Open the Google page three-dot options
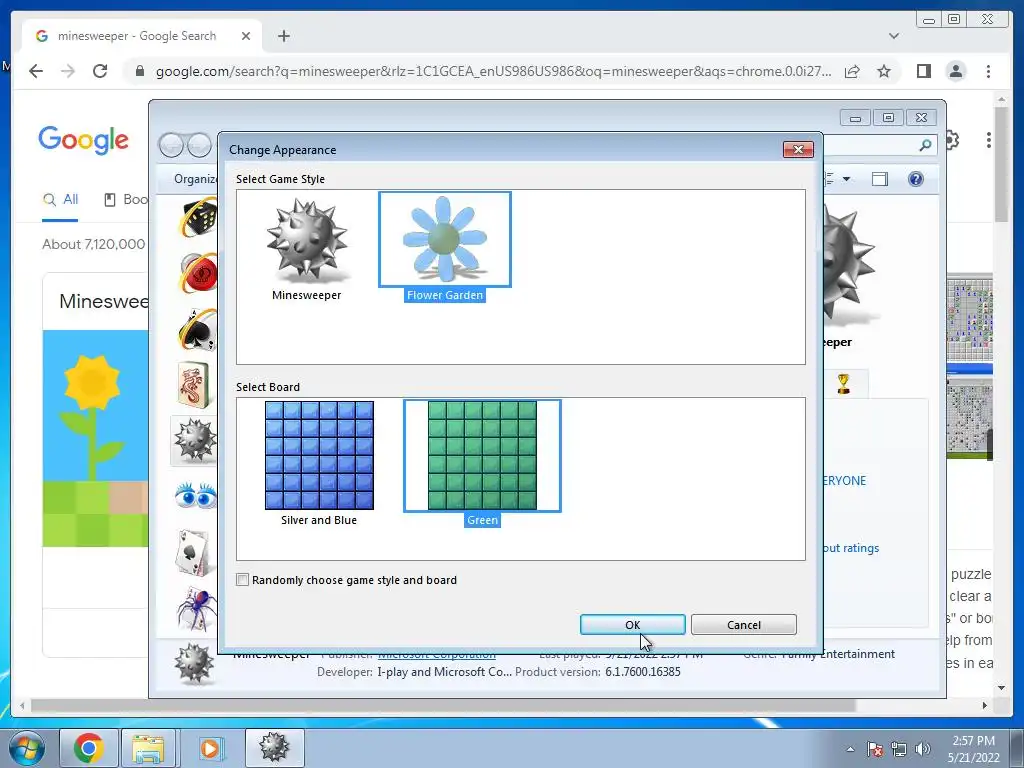 pyautogui.click(x=989, y=140)
